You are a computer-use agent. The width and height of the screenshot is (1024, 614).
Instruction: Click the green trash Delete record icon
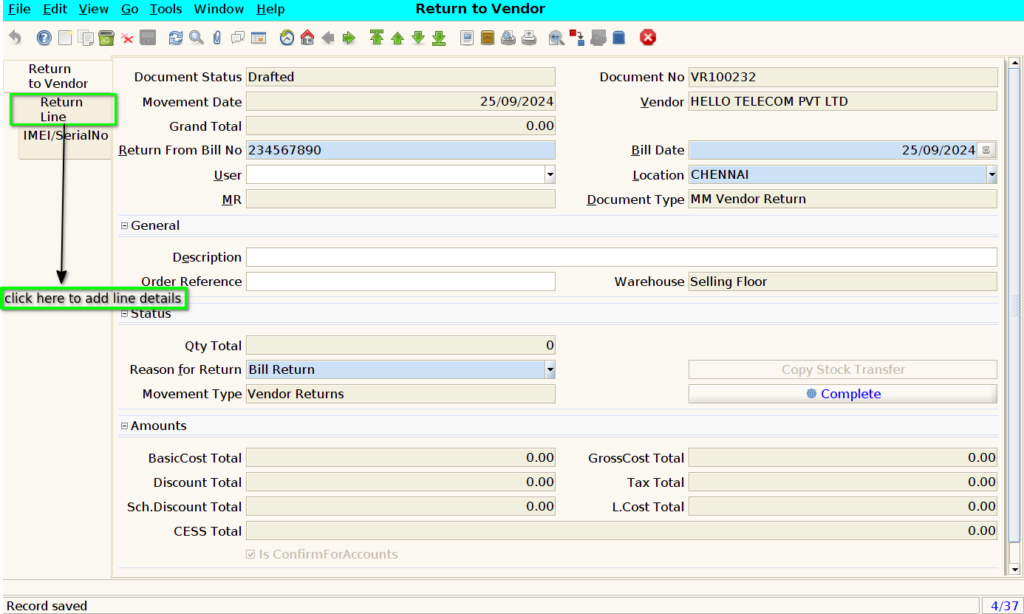(x=106, y=38)
